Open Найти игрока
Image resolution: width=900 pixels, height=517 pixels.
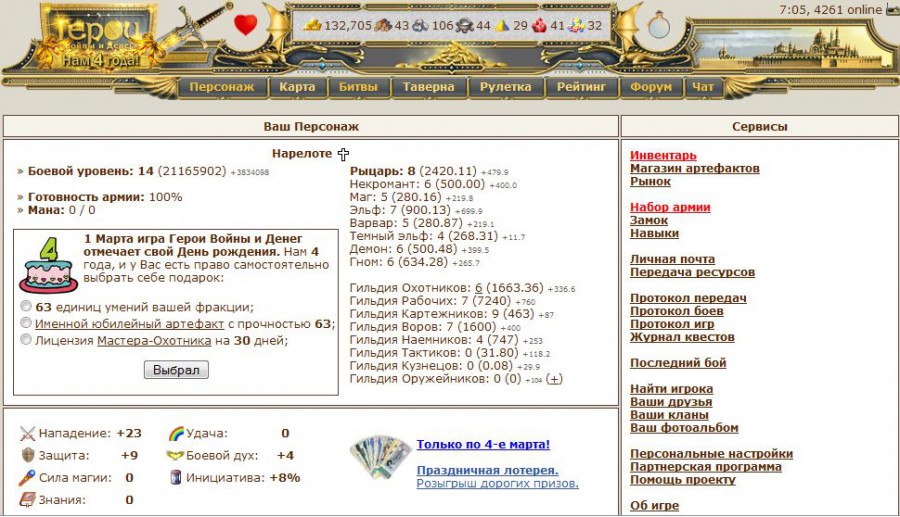[x=672, y=389]
